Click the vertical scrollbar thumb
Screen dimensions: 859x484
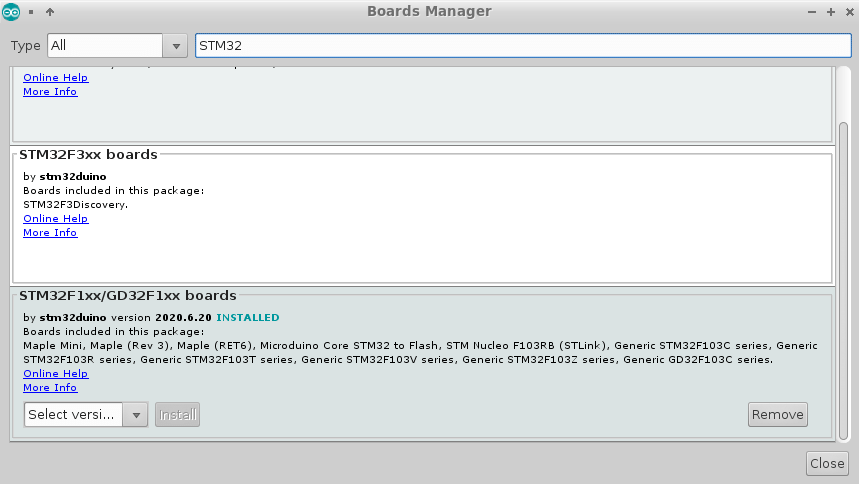point(844,280)
